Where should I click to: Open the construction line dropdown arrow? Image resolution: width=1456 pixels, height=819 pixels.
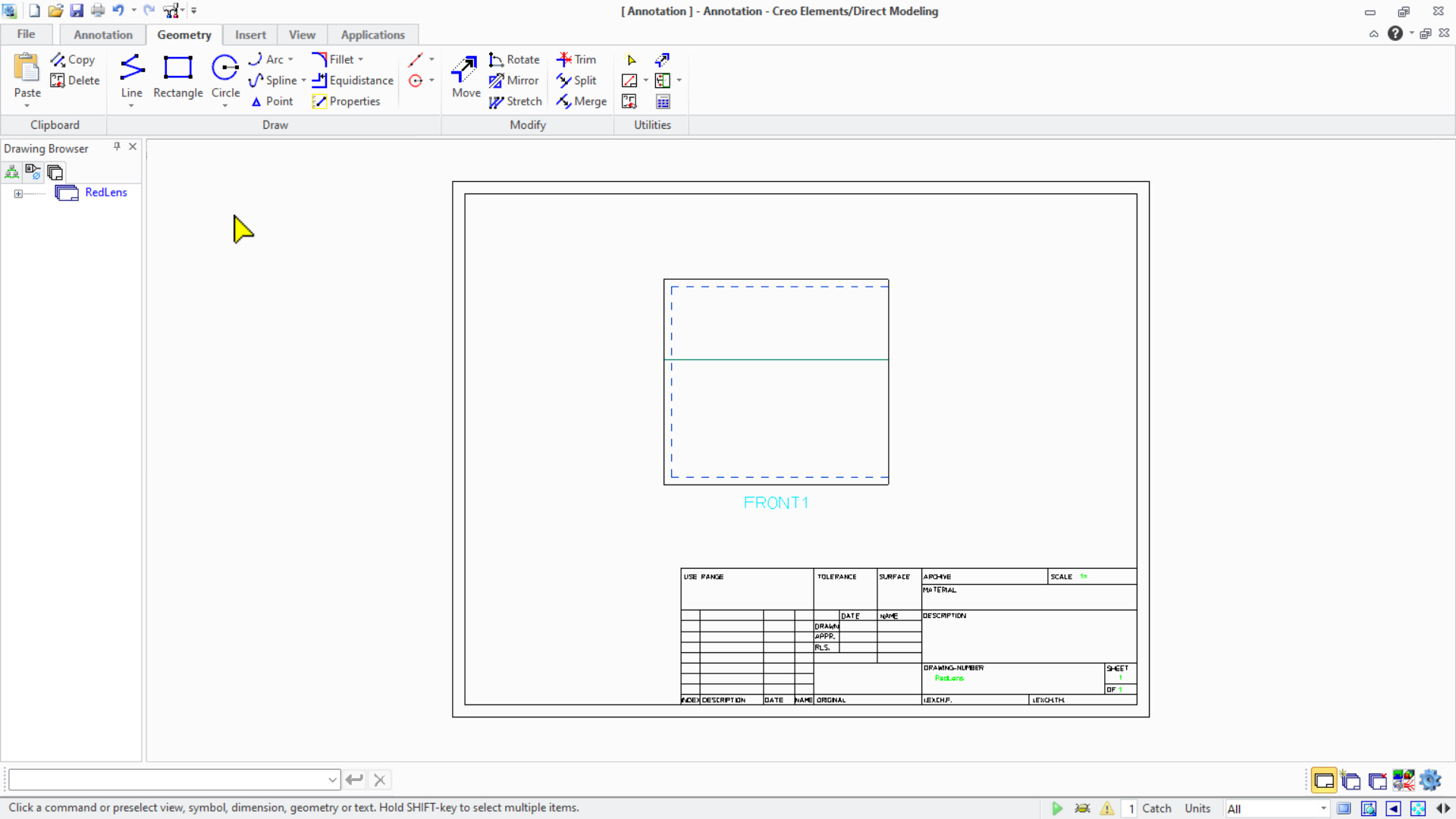click(431, 59)
